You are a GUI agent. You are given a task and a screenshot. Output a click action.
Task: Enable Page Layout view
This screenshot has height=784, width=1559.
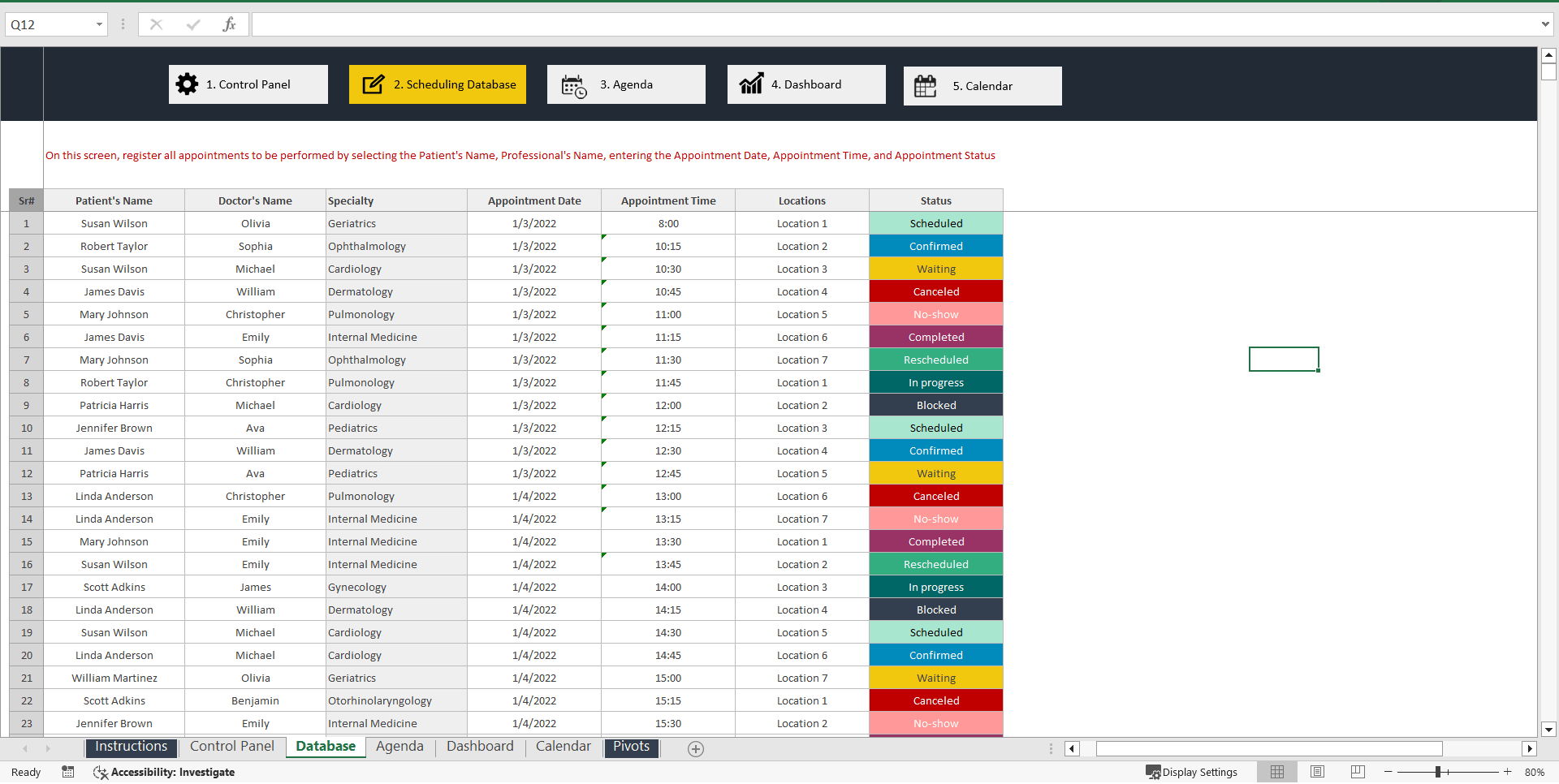tap(1317, 772)
